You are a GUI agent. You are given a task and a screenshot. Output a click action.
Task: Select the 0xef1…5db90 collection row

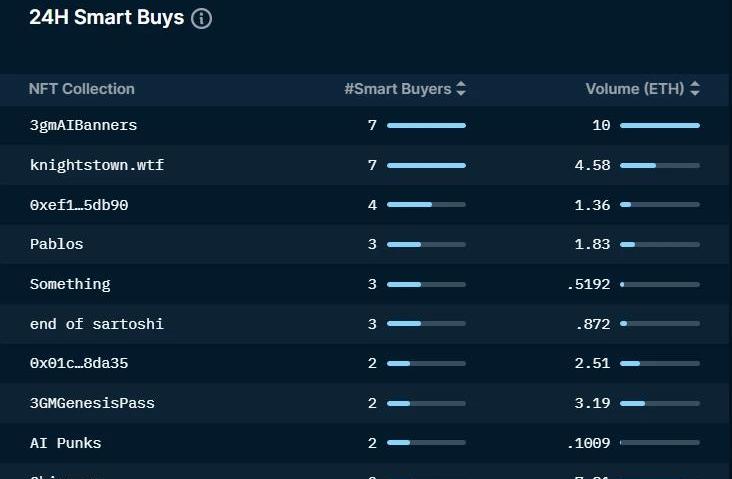(x=79, y=205)
